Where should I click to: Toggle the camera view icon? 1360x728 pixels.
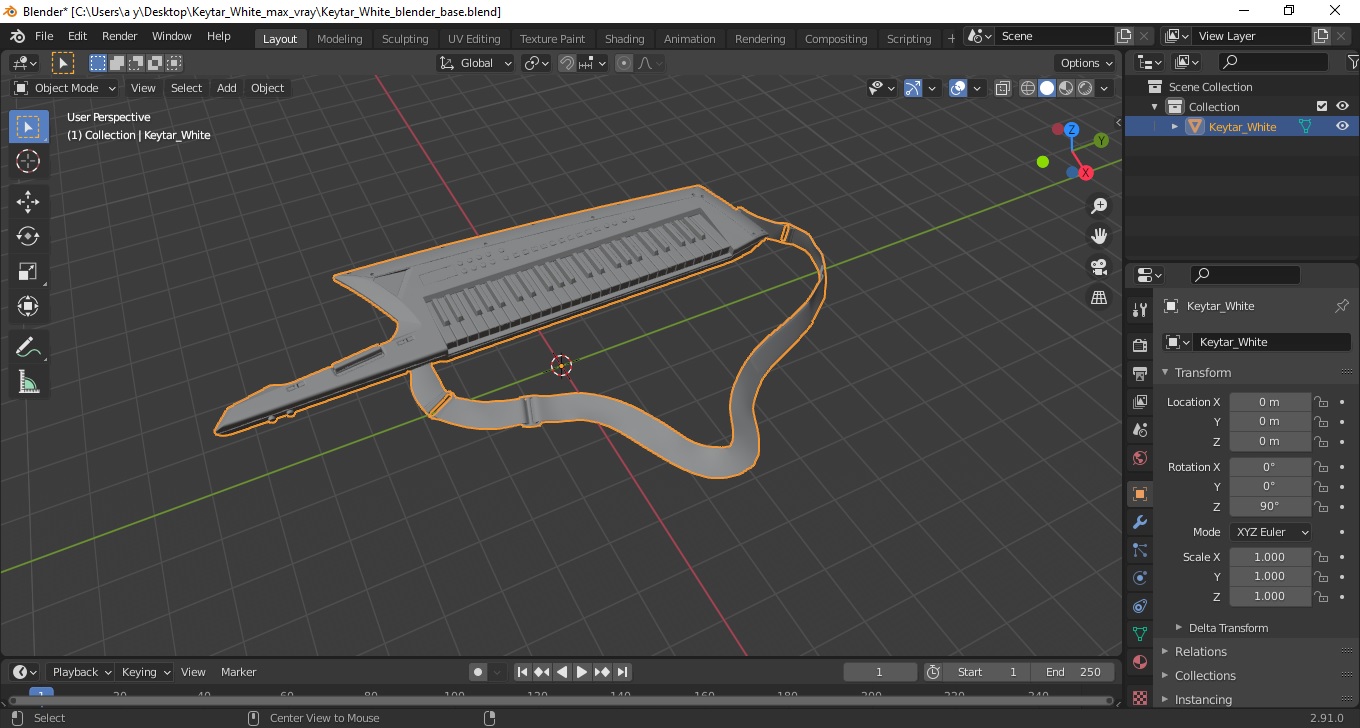tap(1099, 267)
